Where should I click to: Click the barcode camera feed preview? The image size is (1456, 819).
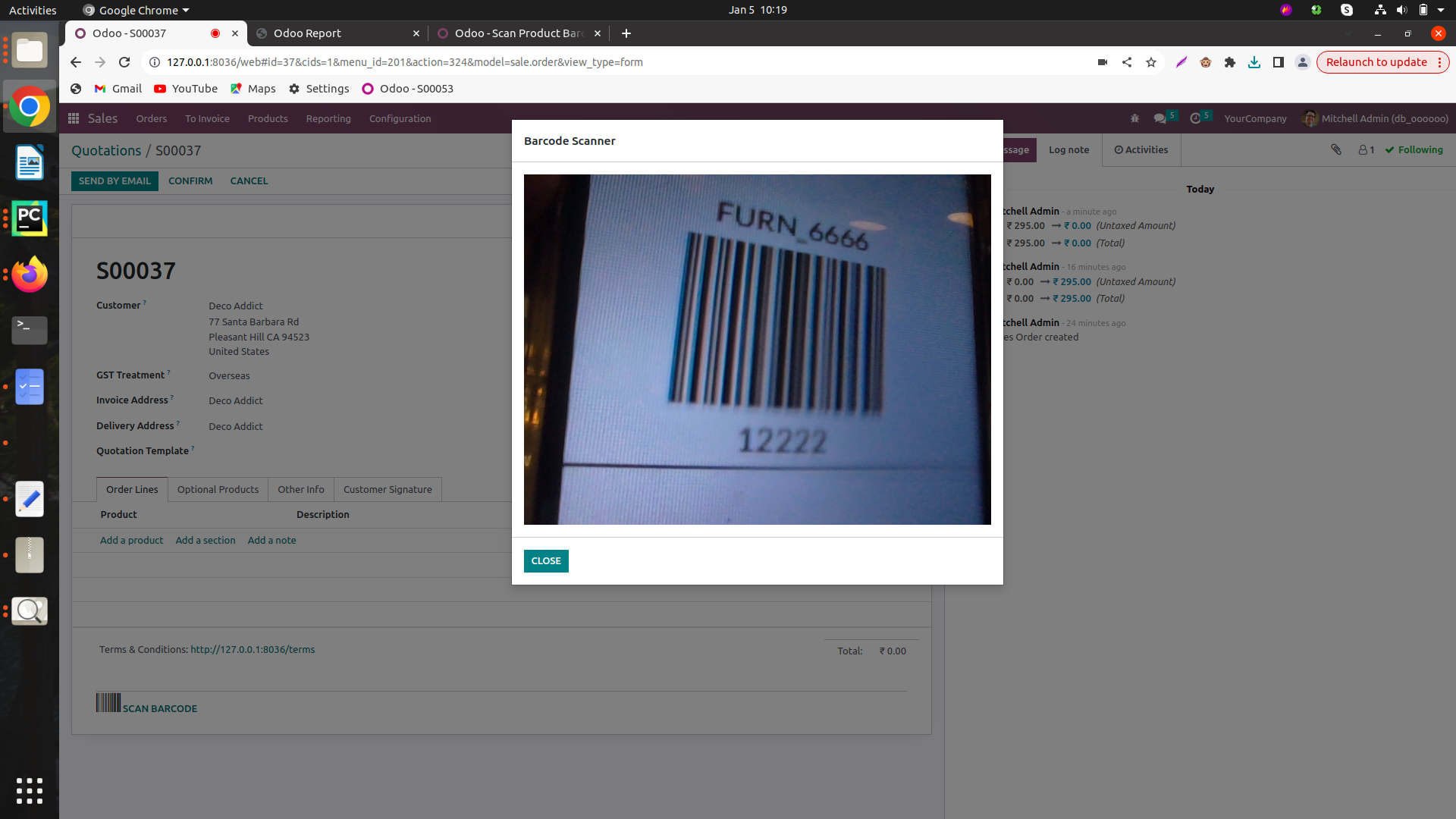[757, 350]
